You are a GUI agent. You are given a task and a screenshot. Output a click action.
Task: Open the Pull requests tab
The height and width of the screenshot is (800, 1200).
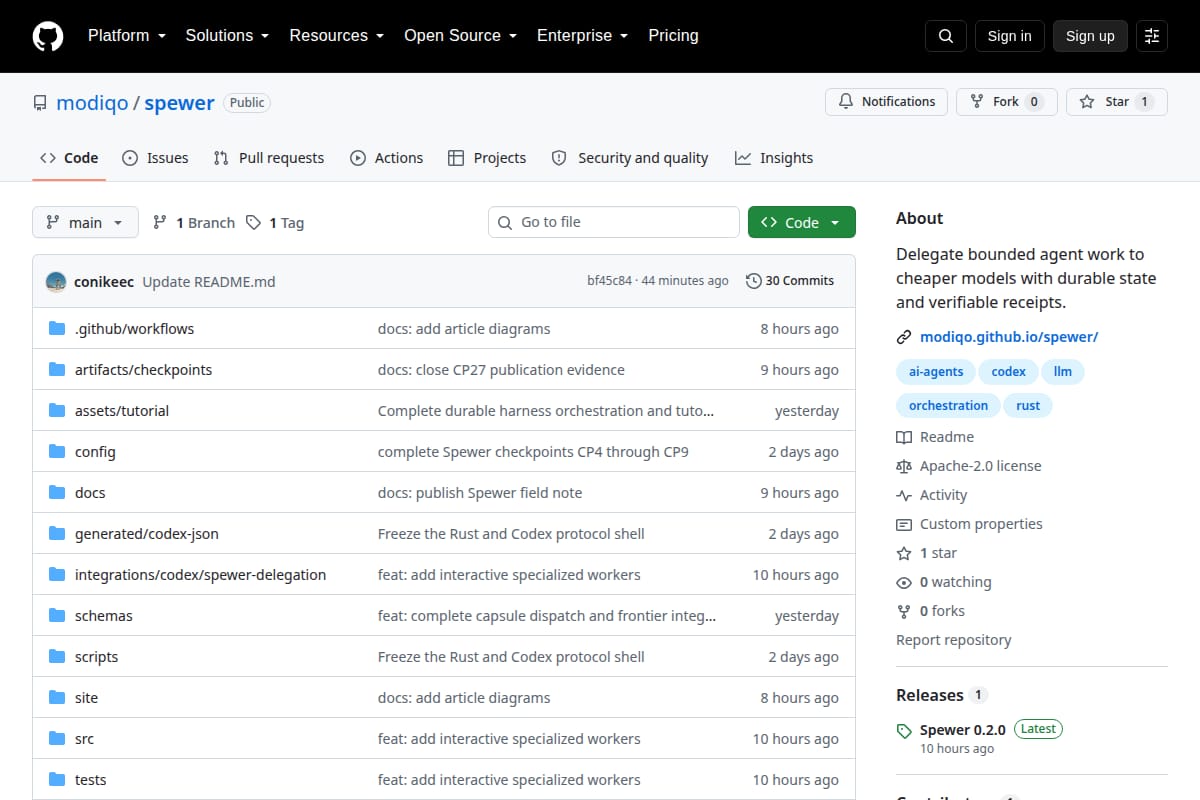pyautogui.click(x=269, y=158)
